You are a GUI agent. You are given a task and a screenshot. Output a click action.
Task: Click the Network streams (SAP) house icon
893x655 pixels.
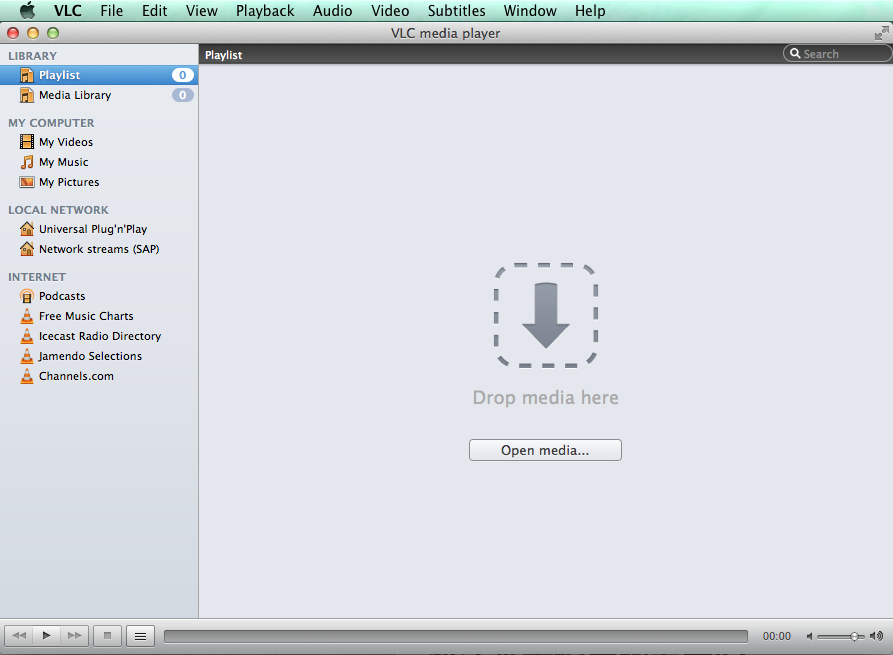point(27,249)
